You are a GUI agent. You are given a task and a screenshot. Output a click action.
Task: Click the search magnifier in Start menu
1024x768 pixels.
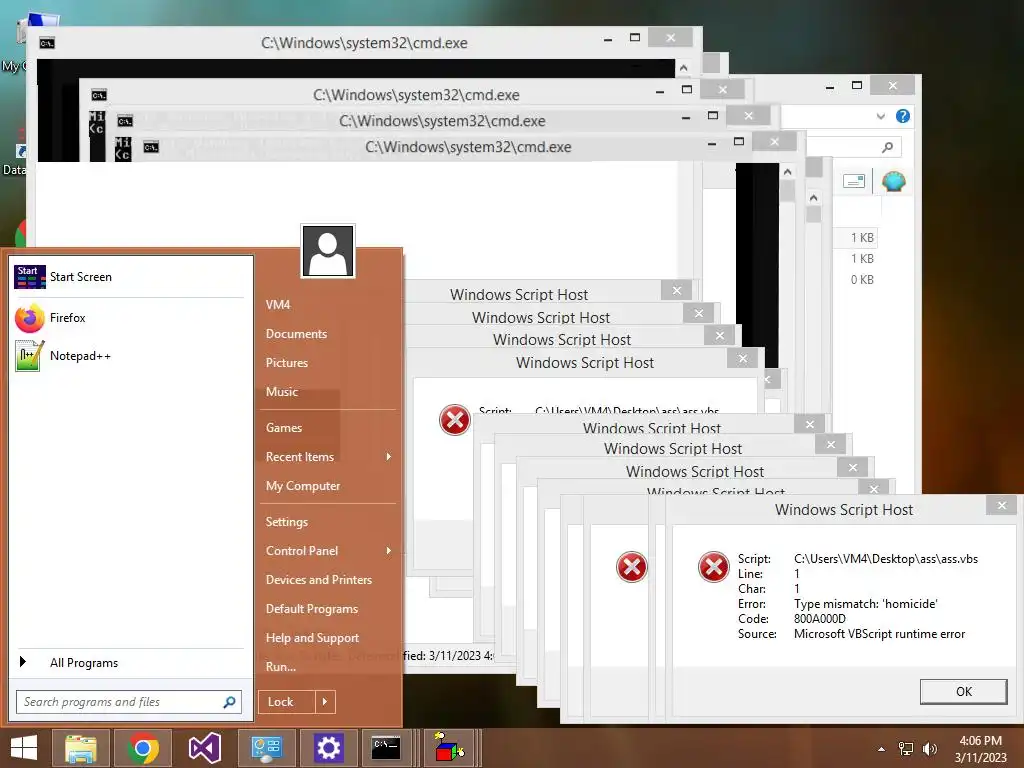point(229,702)
